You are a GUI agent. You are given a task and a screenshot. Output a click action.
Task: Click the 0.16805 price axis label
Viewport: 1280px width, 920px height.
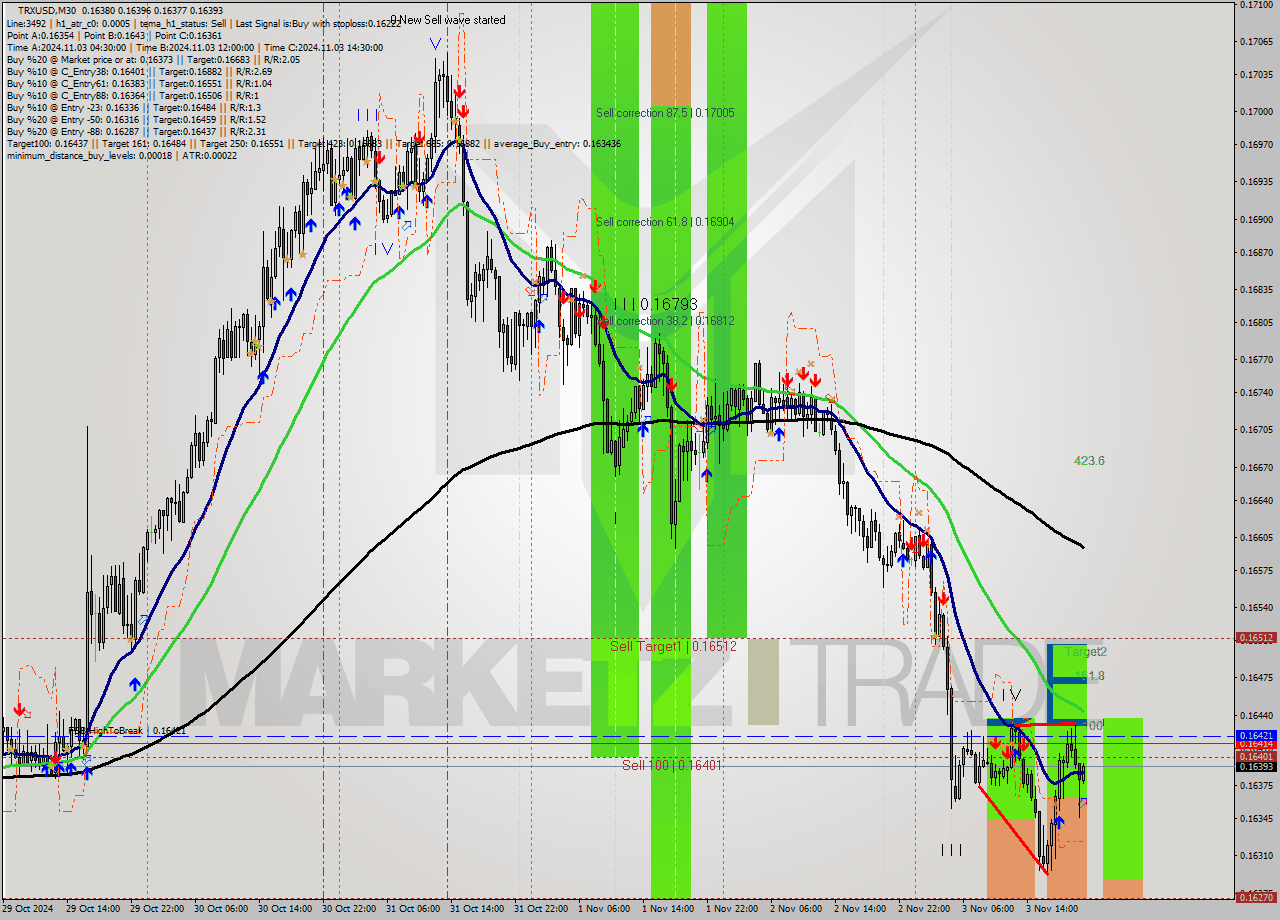(x=1256, y=323)
